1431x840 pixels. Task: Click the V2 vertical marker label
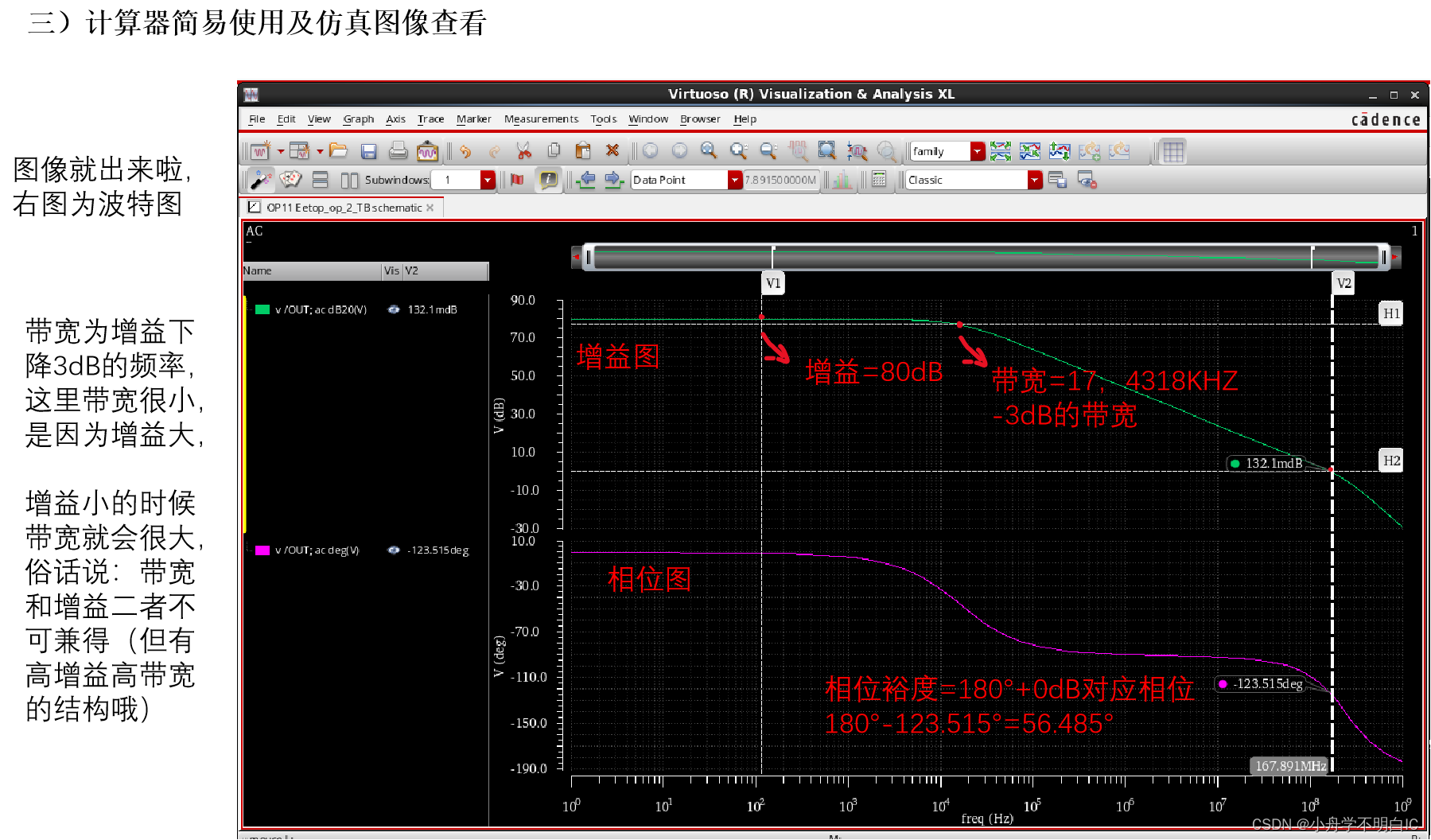tap(1344, 283)
